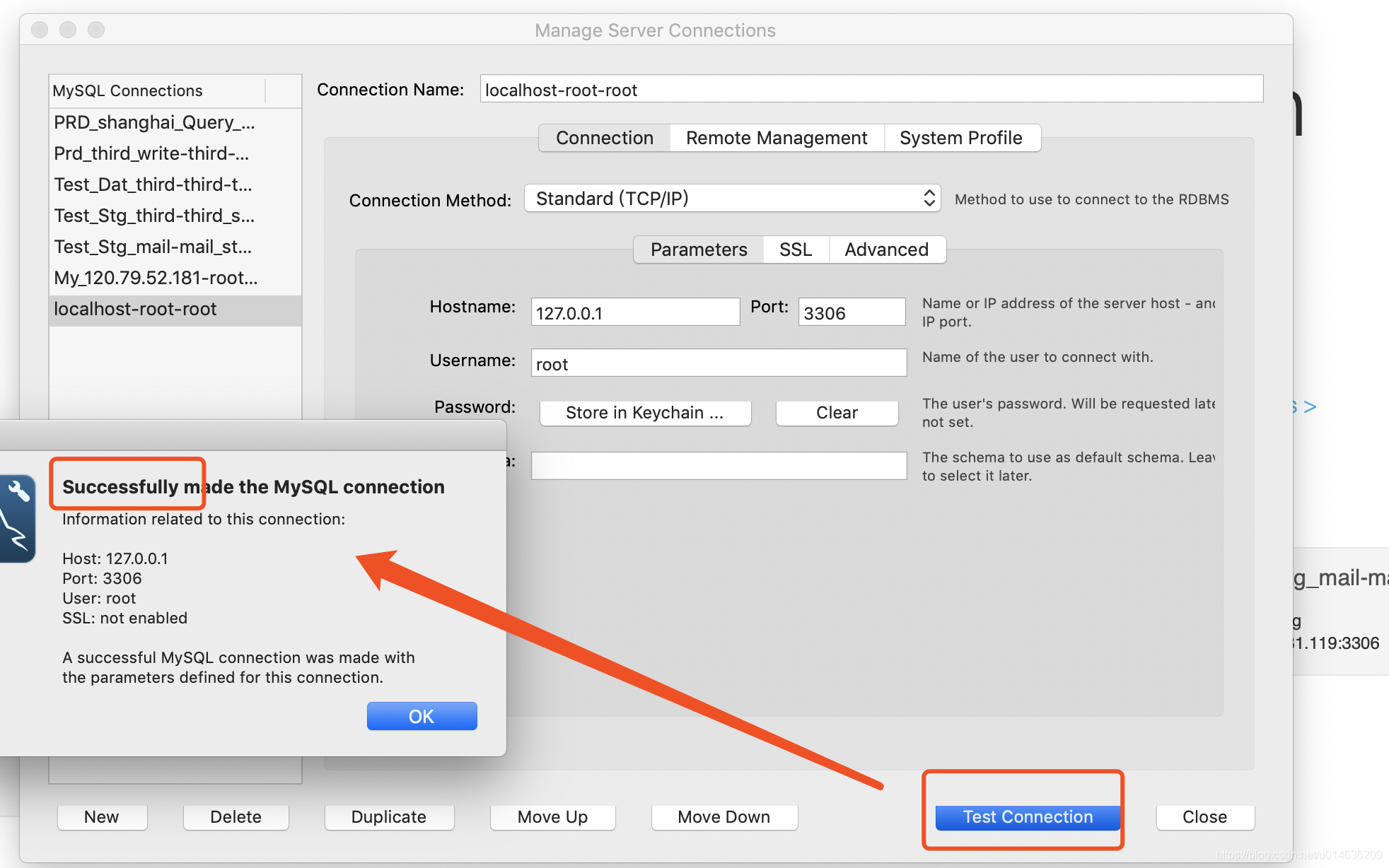The image size is (1389, 868).
Task: Select the SSL tab
Action: [x=796, y=250]
